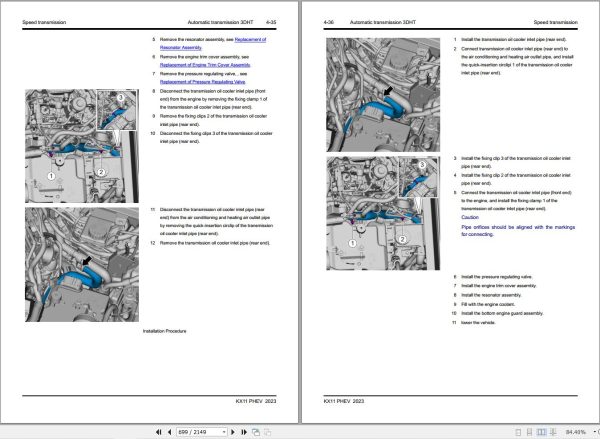Image resolution: width=600 pixels, height=439 pixels.
Task: Click the blue Caution heading
Action: click(x=470, y=217)
